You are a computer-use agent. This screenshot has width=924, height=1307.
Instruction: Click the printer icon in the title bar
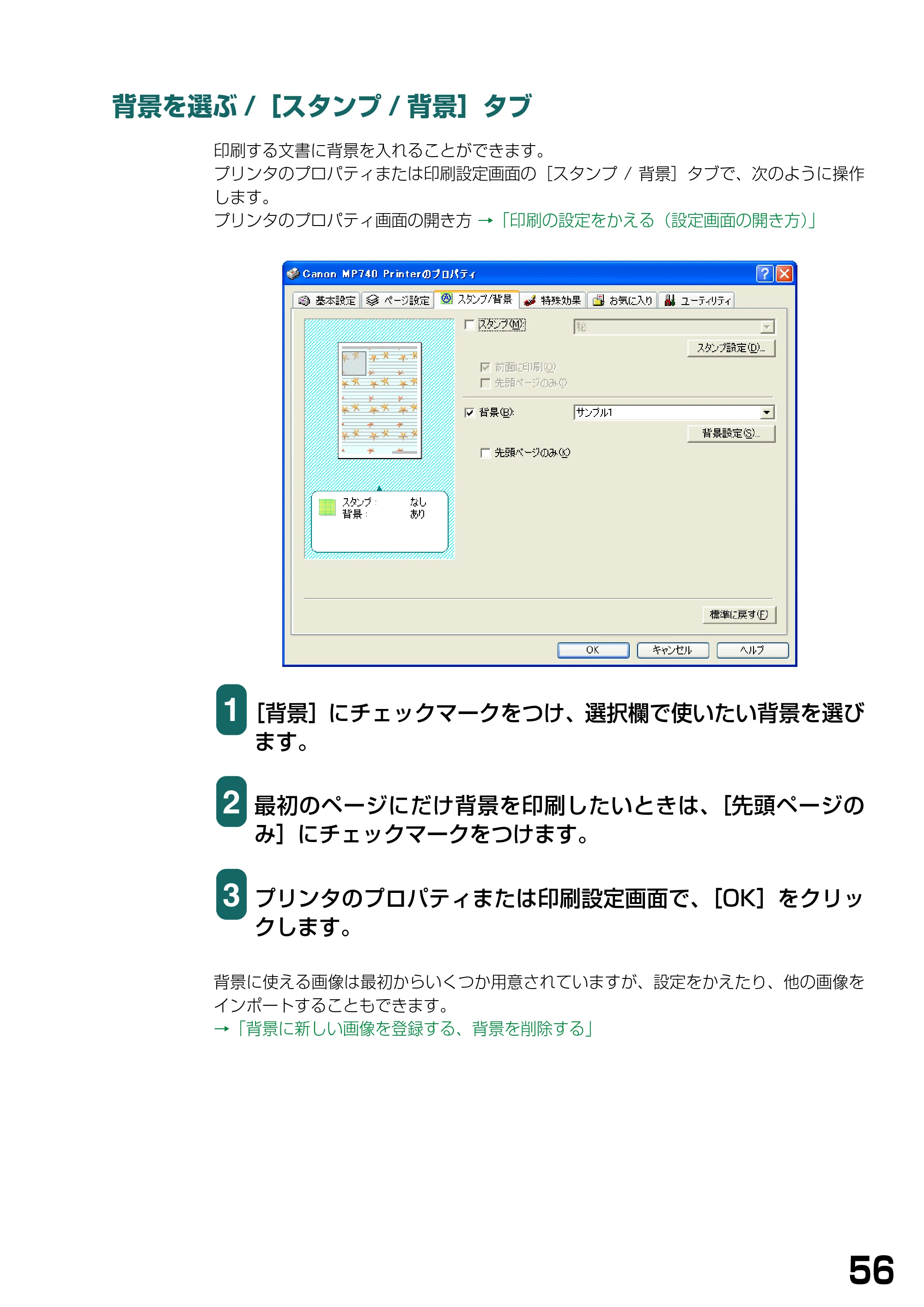(293, 274)
